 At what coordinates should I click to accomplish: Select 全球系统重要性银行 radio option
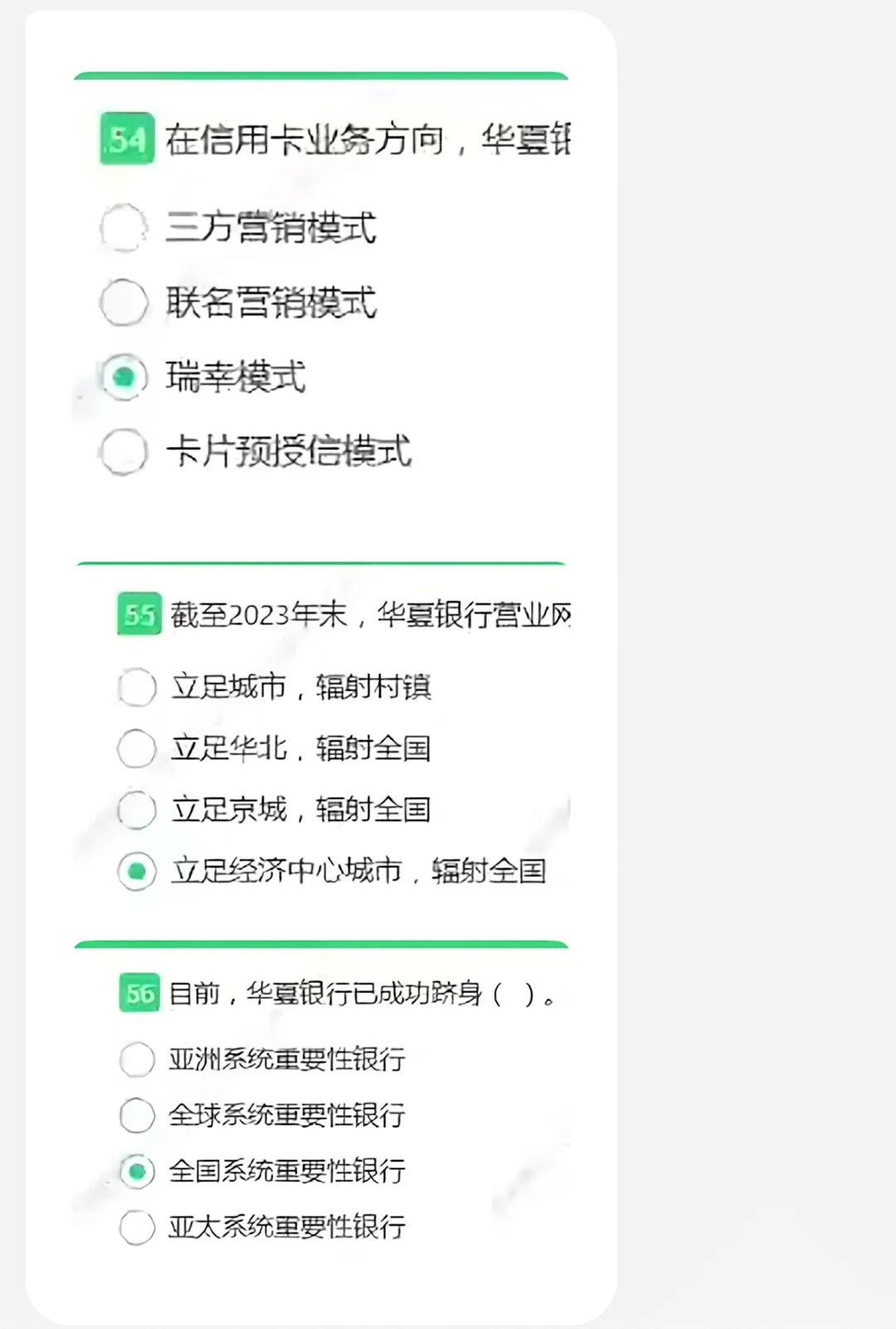pyautogui.click(x=137, y=1115)
